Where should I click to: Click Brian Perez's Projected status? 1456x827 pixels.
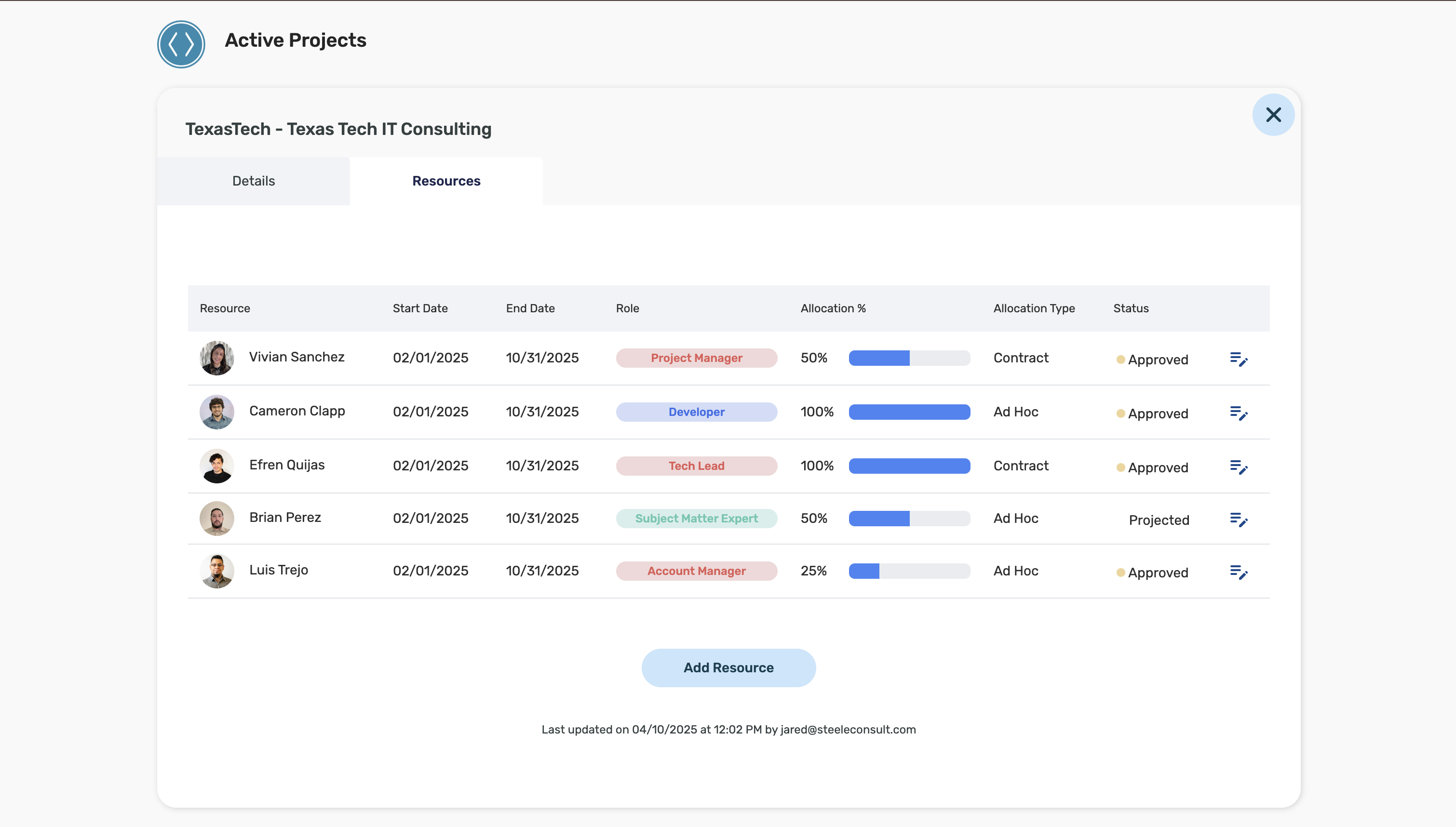click(x=1159, y=520)
